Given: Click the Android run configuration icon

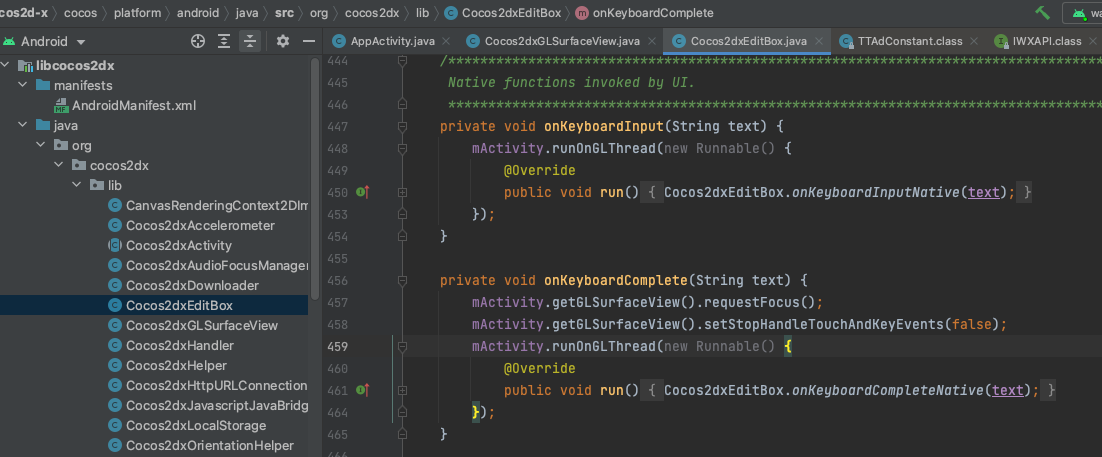Looking at the screenshot, I should click(x=1078, y=13).
